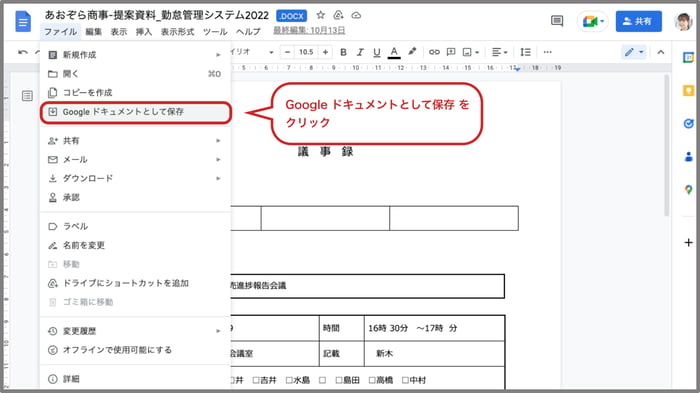This screenshot has height=393, width=700.
Task: Open line spacing options
Action: [x=525, y=52]
